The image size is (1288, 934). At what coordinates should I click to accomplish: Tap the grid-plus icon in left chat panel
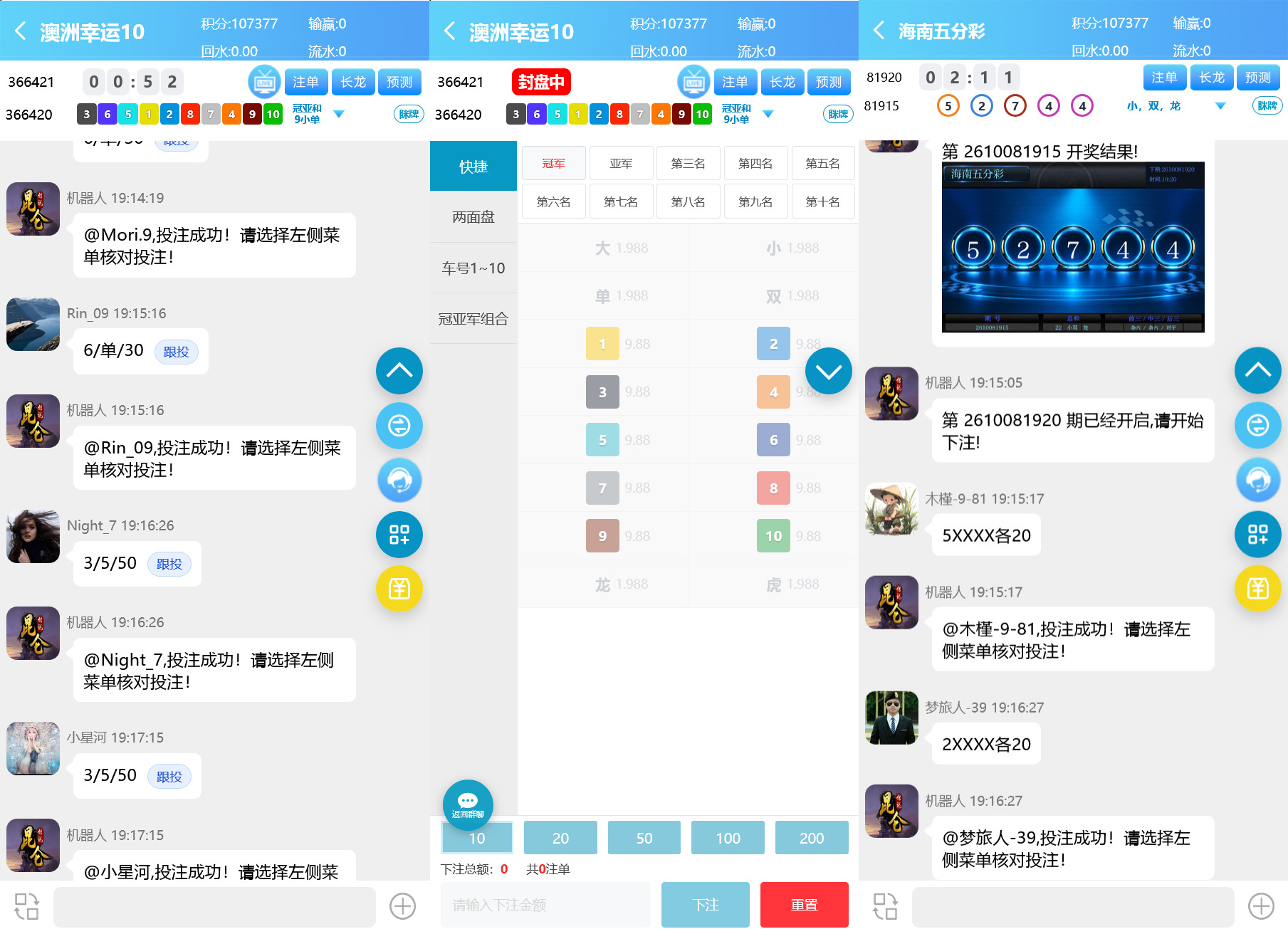(399, 535)
